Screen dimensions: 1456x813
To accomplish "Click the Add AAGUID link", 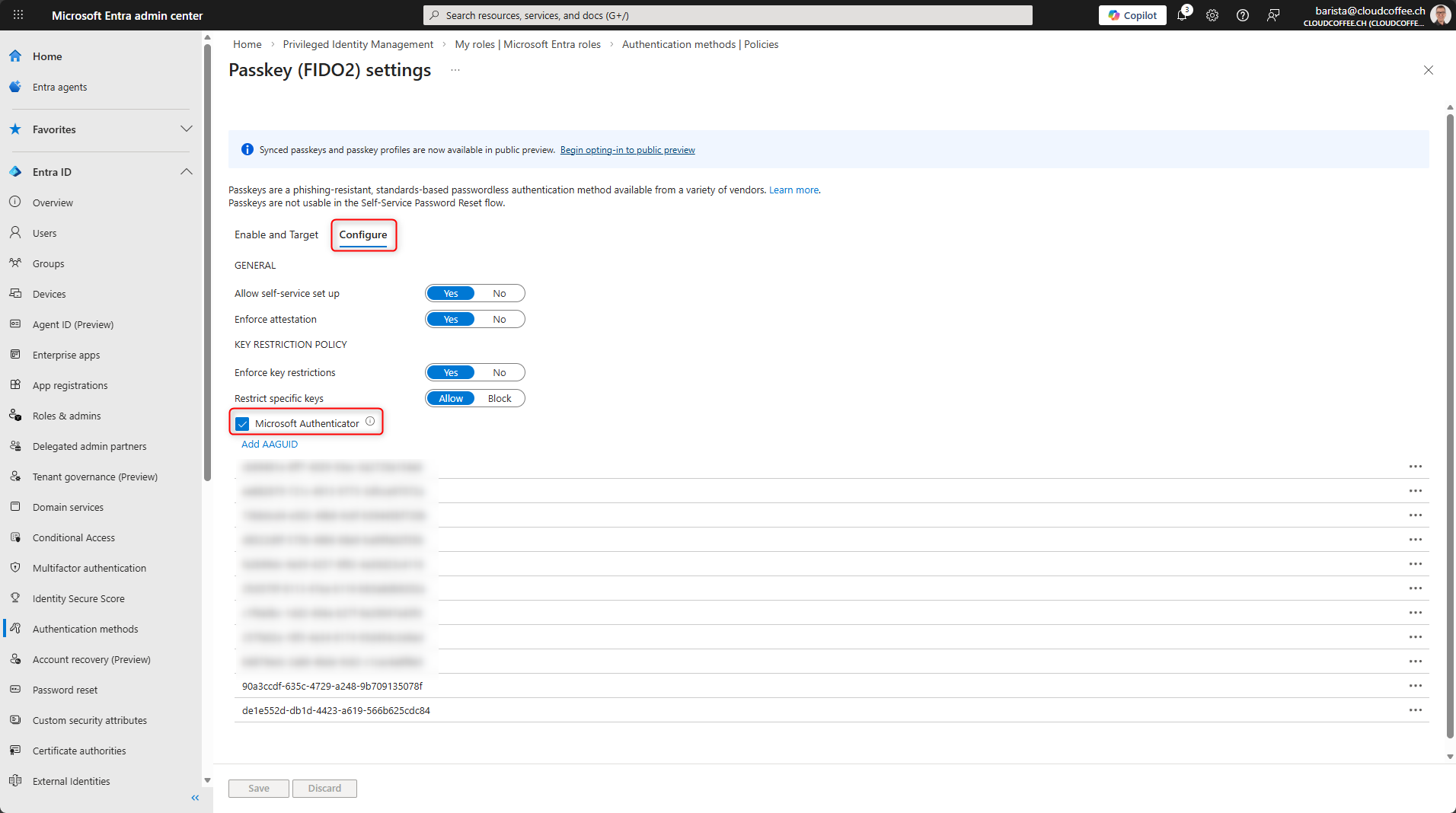I will (270, 445).
